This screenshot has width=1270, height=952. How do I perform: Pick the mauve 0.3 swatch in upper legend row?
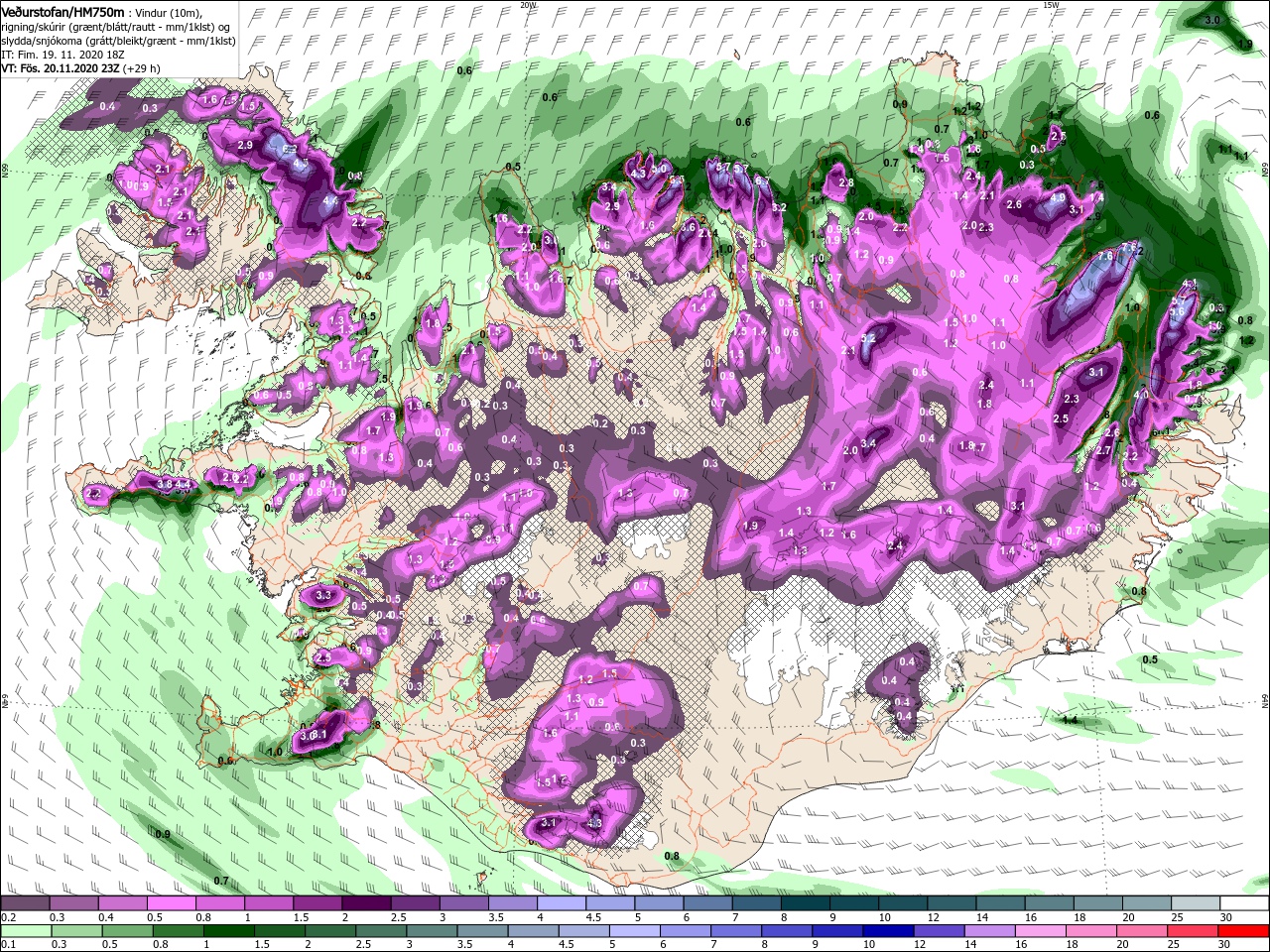click(x=73, y=903)
